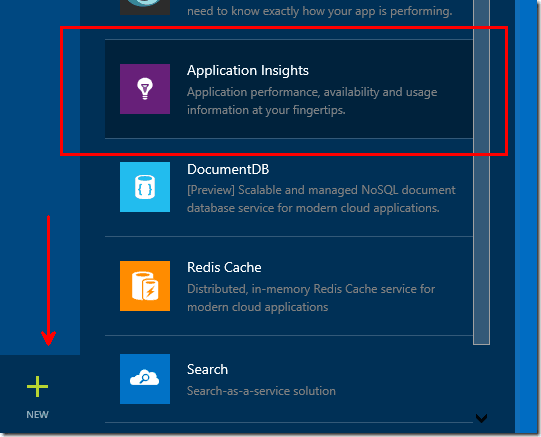Click the Search cloud magnifier icon
This screenshot has height=437, width=541.
[145, 379]
